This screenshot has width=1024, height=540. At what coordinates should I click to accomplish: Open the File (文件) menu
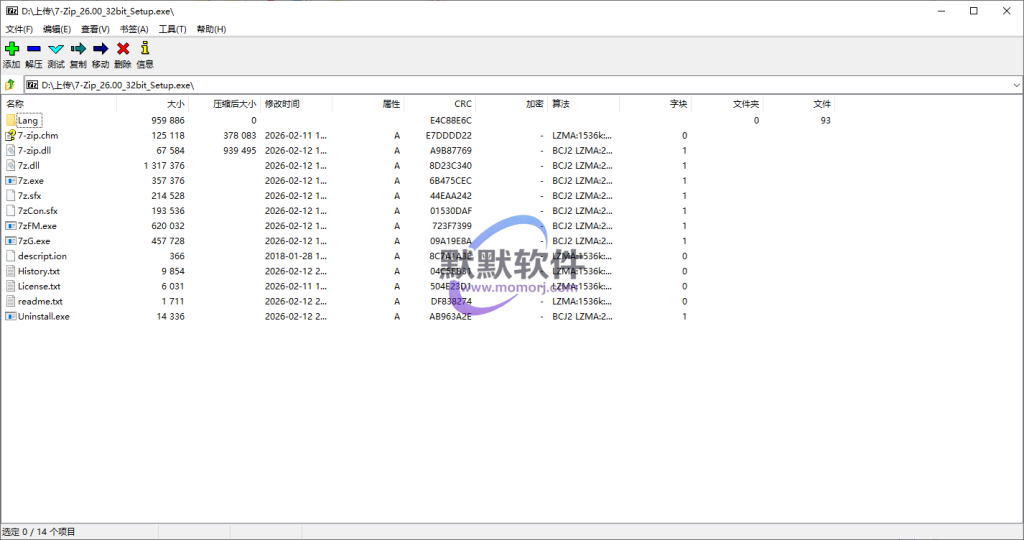pyautogui.click(x=19, y=29)
